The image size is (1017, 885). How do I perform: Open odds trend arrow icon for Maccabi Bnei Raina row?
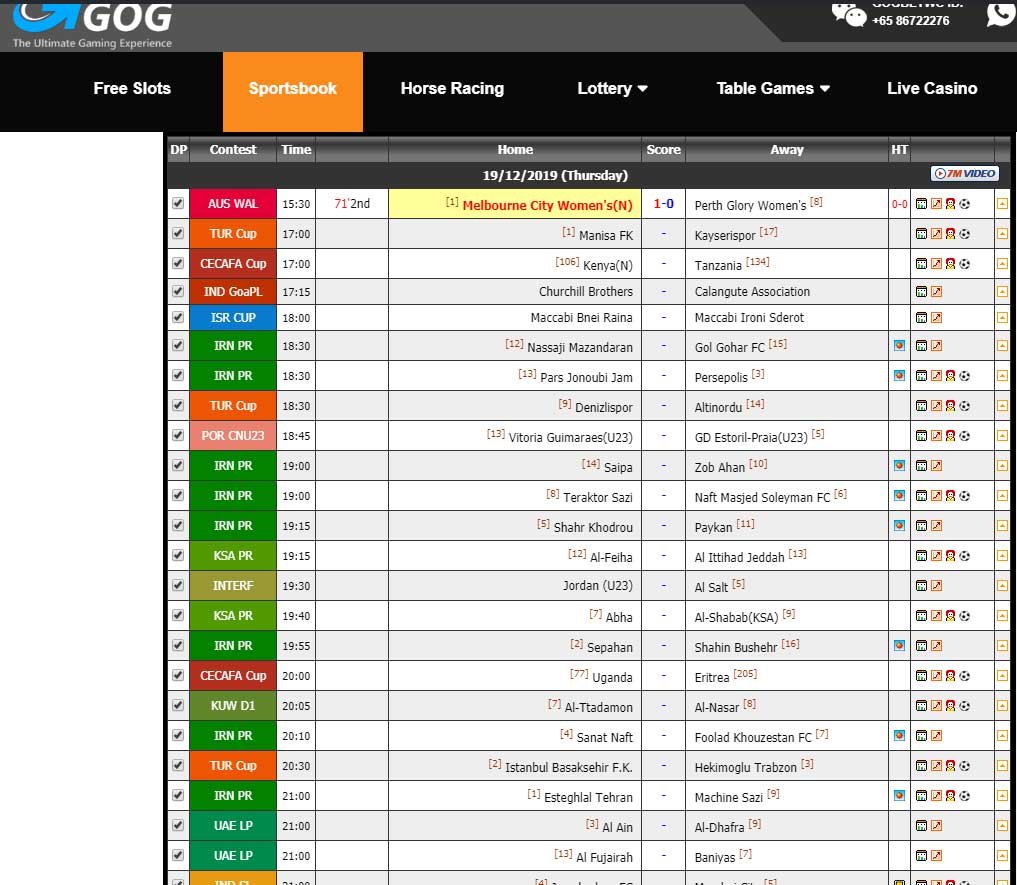pos(936,317)
